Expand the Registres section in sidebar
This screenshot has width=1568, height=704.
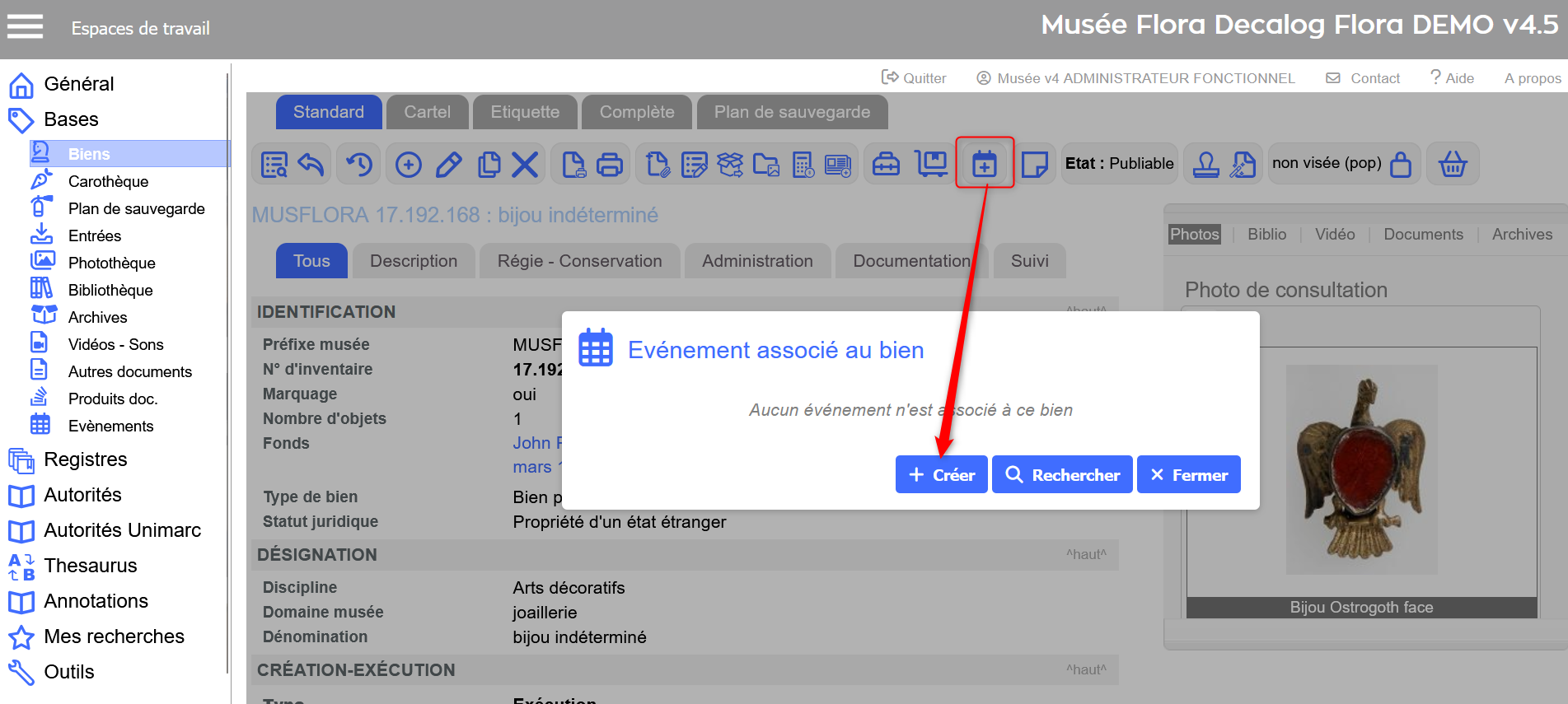[85, 459]
